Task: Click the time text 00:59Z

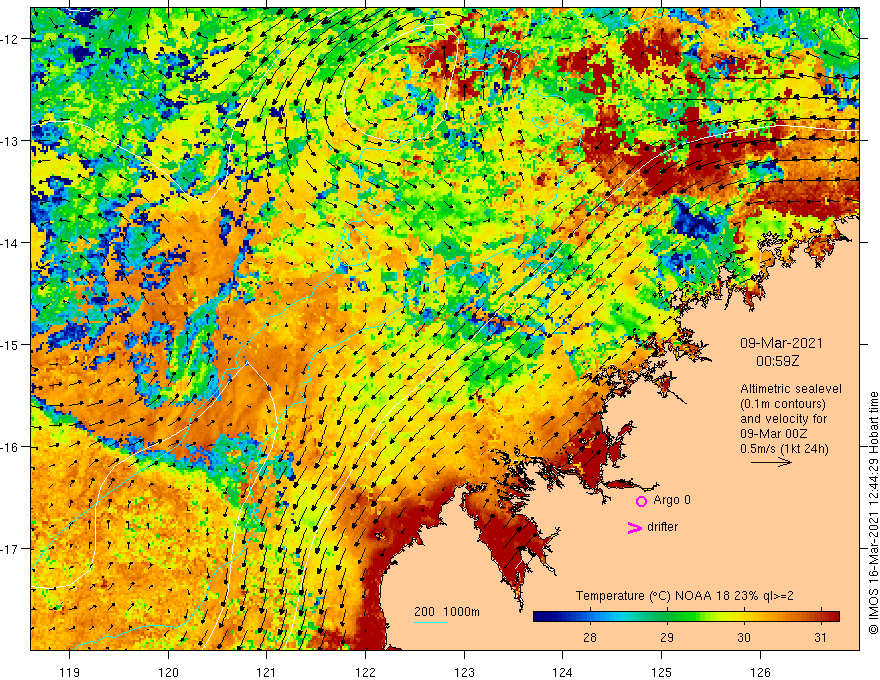Action: pos(777,361)
